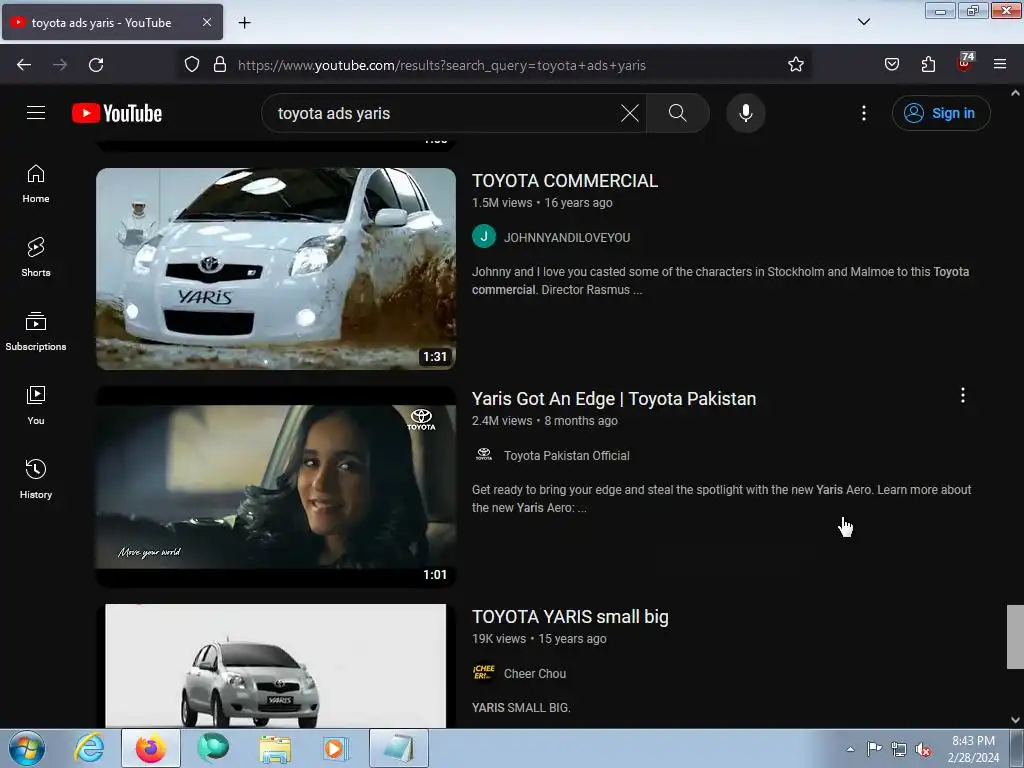Save to Pocket icon
This screenshot has width=1024, height=768.
(x=892, y=65)
